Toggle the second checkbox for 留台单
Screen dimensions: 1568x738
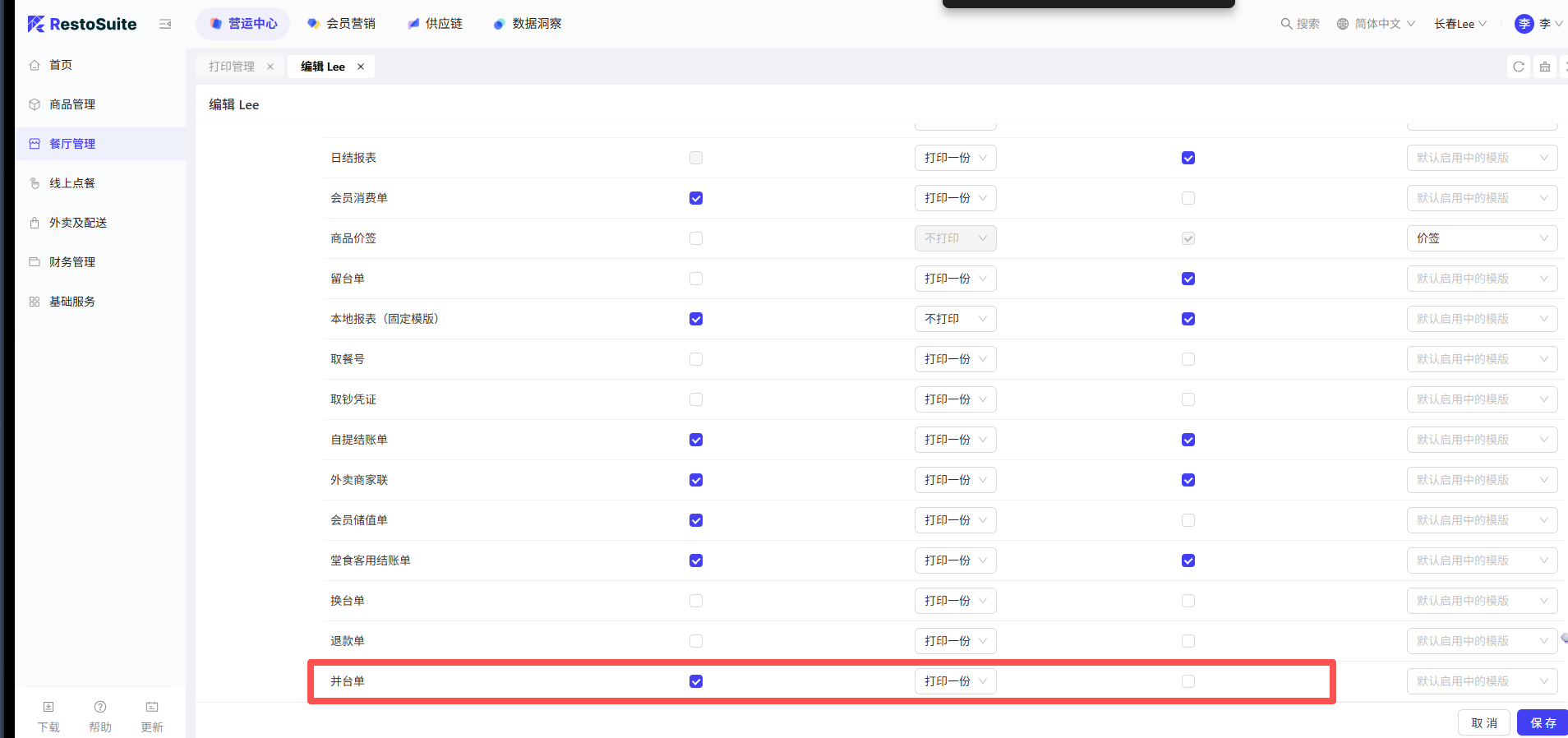[1188, 279]
